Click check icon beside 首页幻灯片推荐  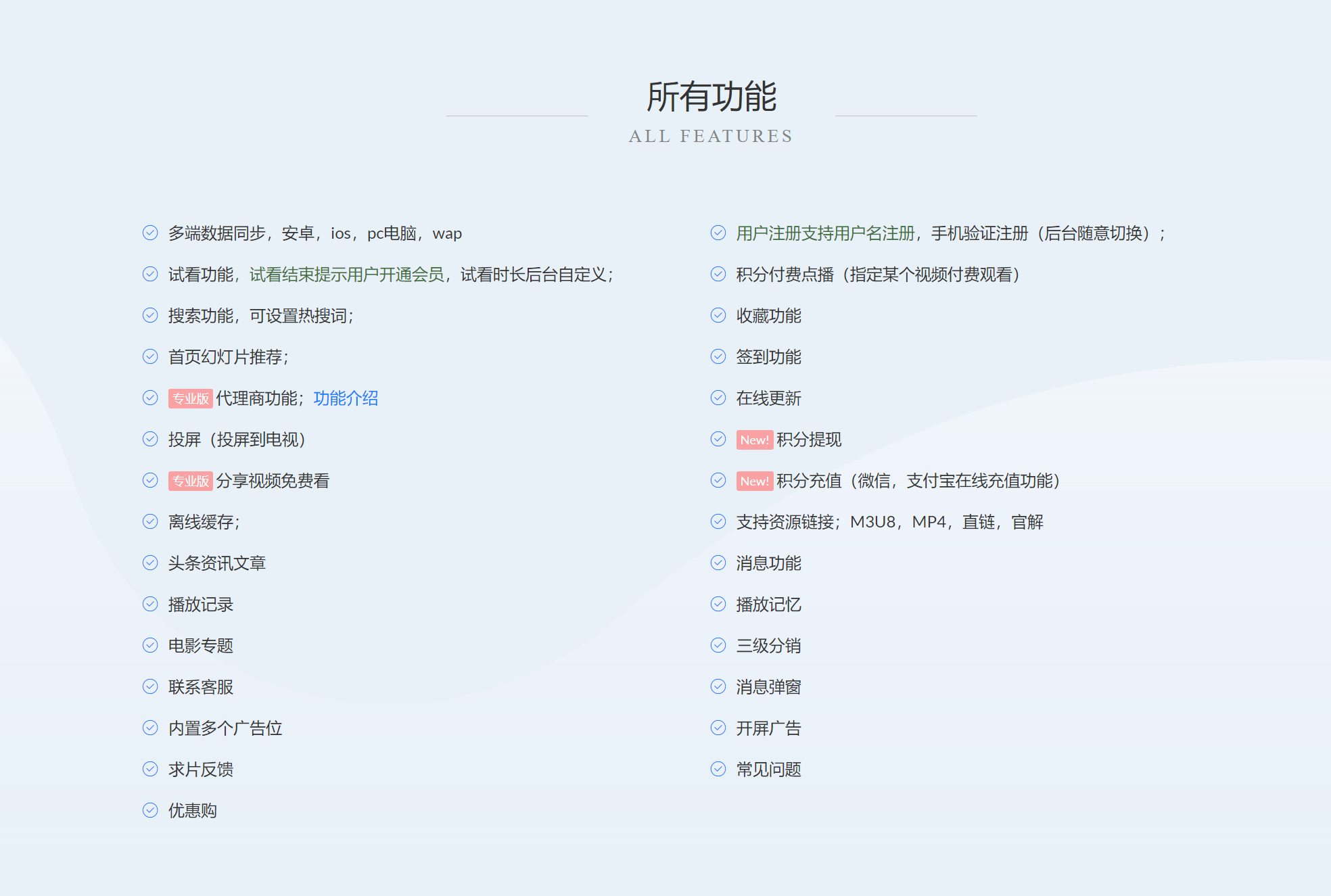[150, 357]
